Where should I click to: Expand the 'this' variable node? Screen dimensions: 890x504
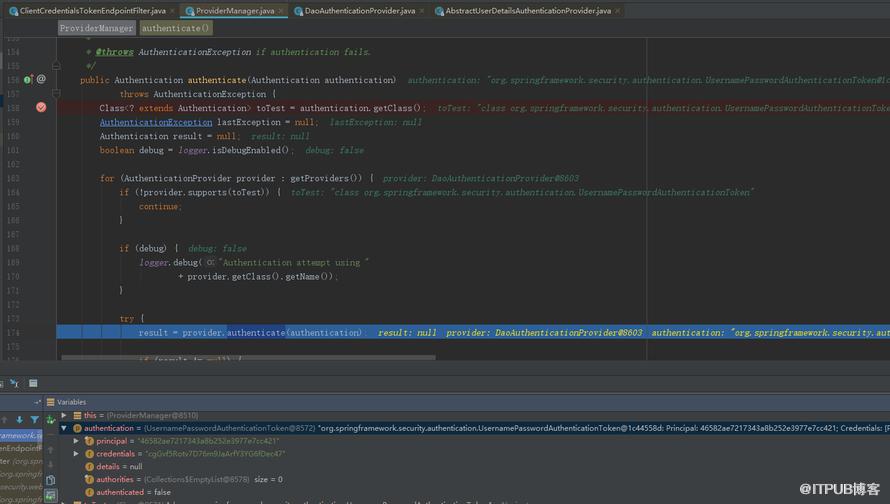tap(64, 415)
